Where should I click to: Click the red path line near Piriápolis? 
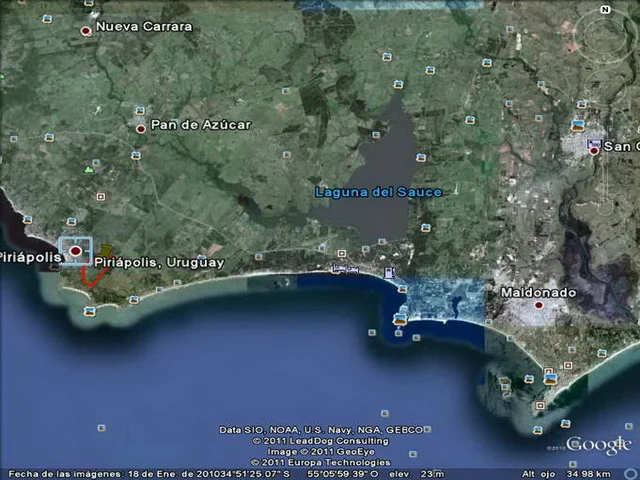pyautogui.click(x=92, y=277)
